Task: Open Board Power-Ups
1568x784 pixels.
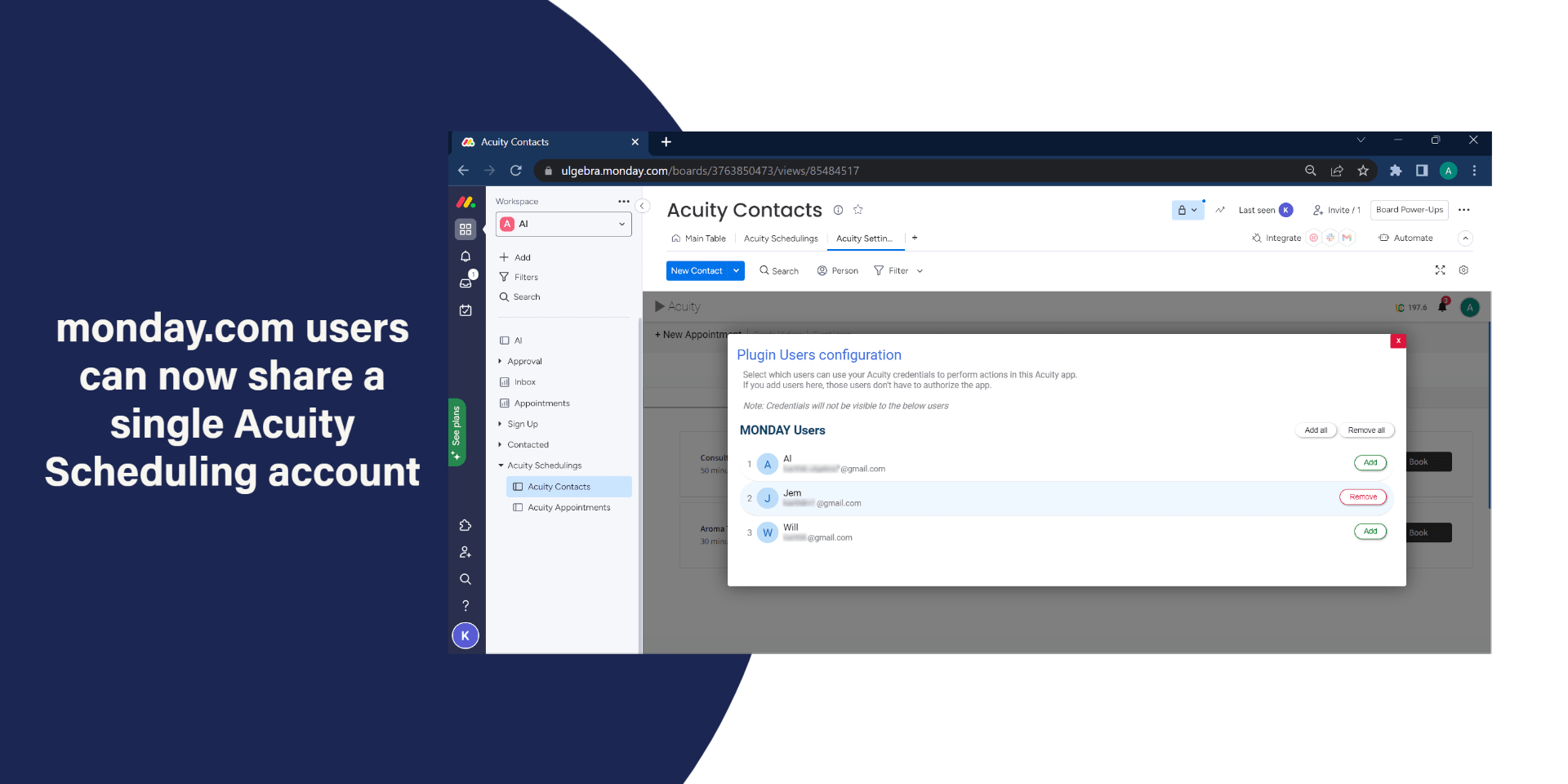Action: [x=1410, y=210]
